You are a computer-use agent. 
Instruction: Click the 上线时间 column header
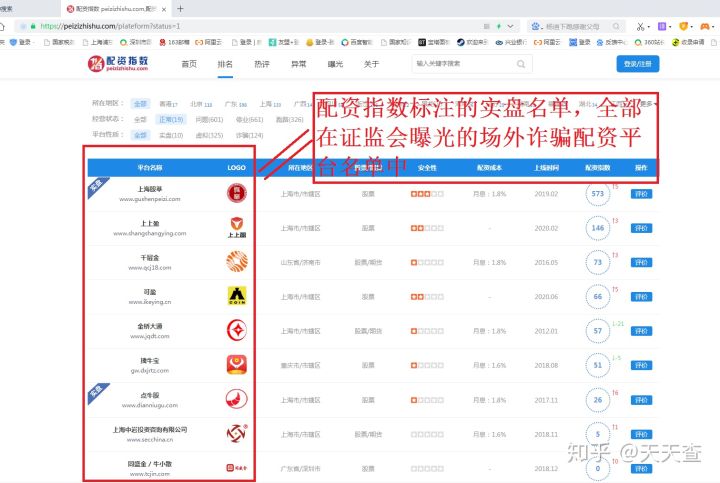pyautogui.click(x=546, y=168)
